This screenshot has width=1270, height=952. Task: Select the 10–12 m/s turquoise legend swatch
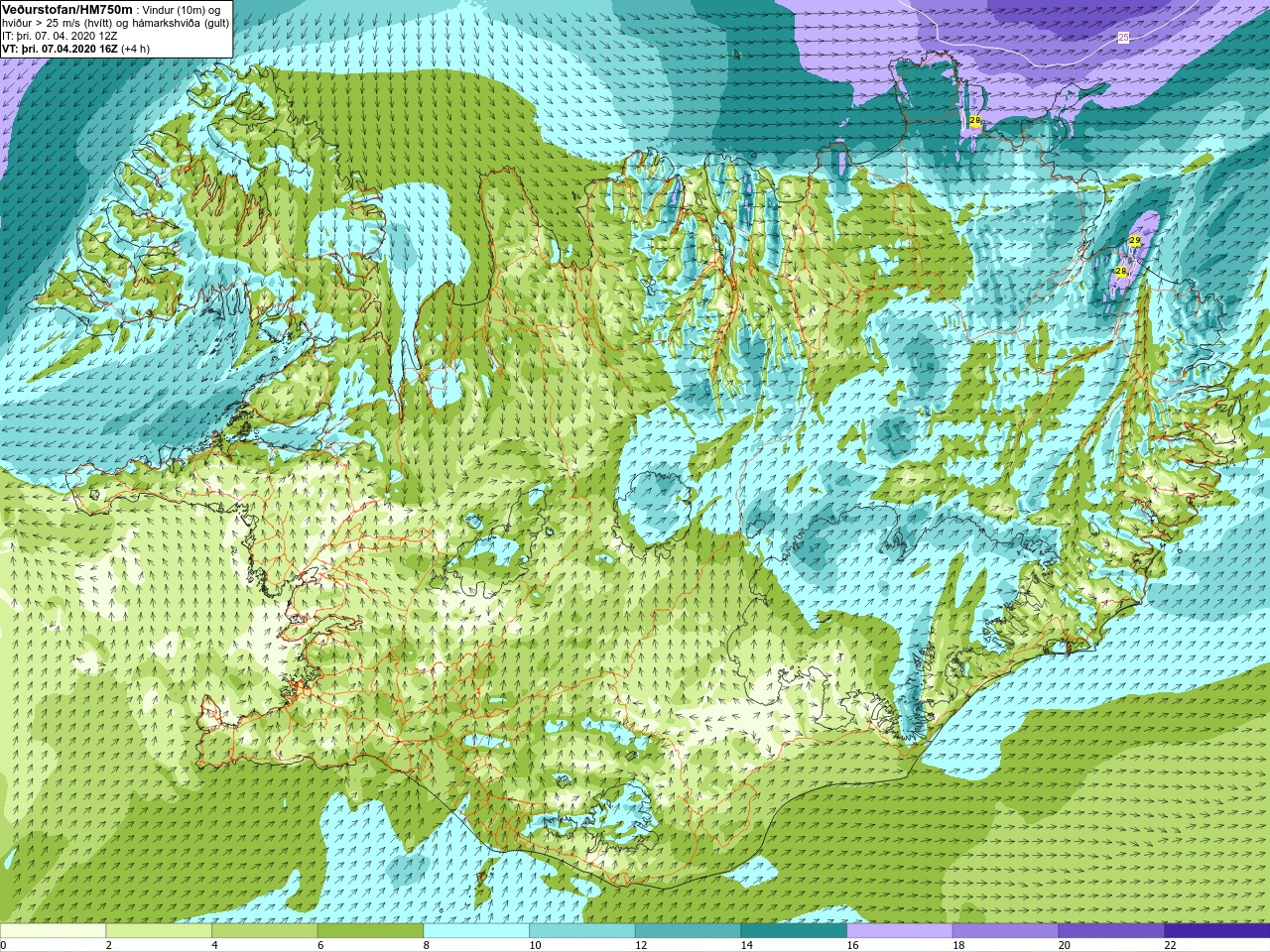[581, 931]
